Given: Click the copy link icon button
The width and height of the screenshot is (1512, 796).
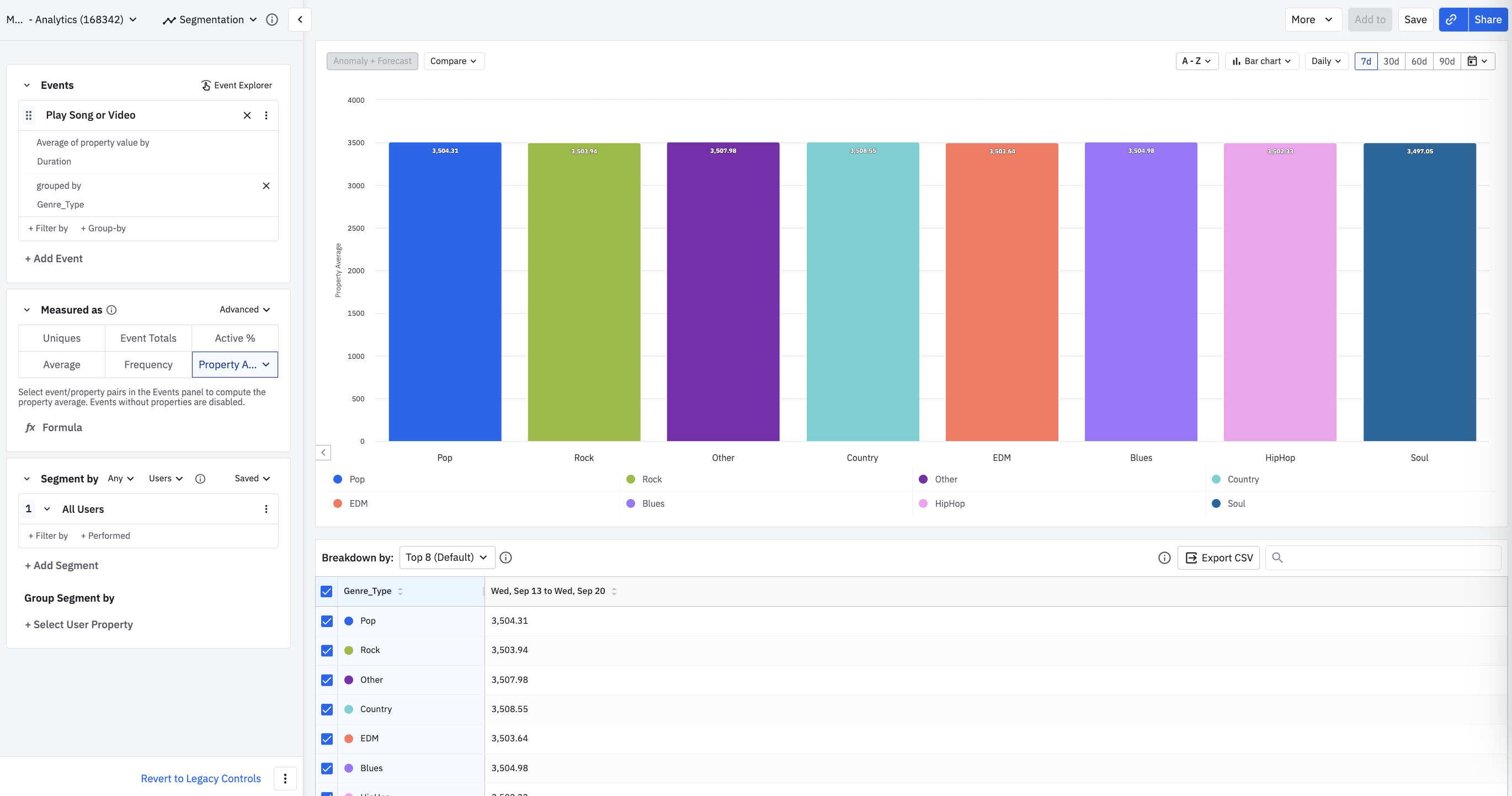Looking at the screenshot, I should coord(1451,19).
